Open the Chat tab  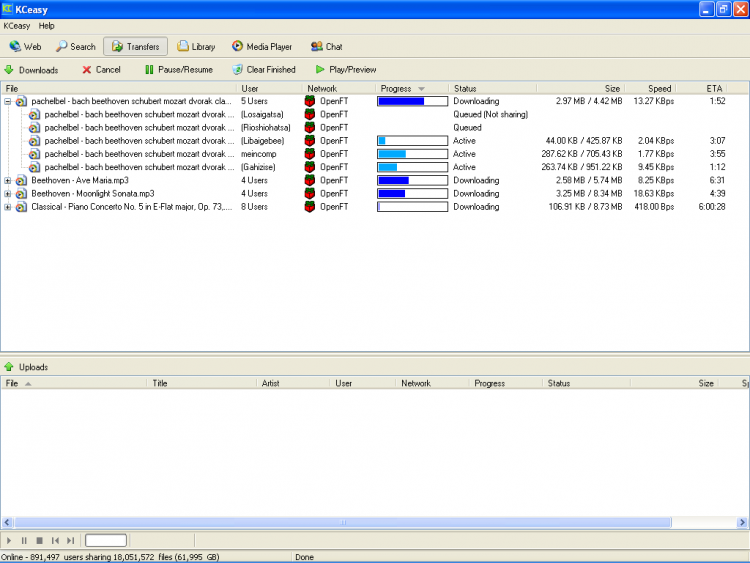(327, 46)
